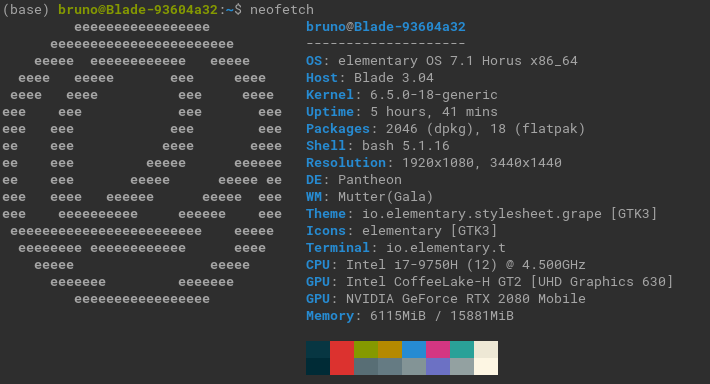Click the teal green palette color block
Image resolution: width=710 pixels, height=384 pixels.
[x=462, y=349]
